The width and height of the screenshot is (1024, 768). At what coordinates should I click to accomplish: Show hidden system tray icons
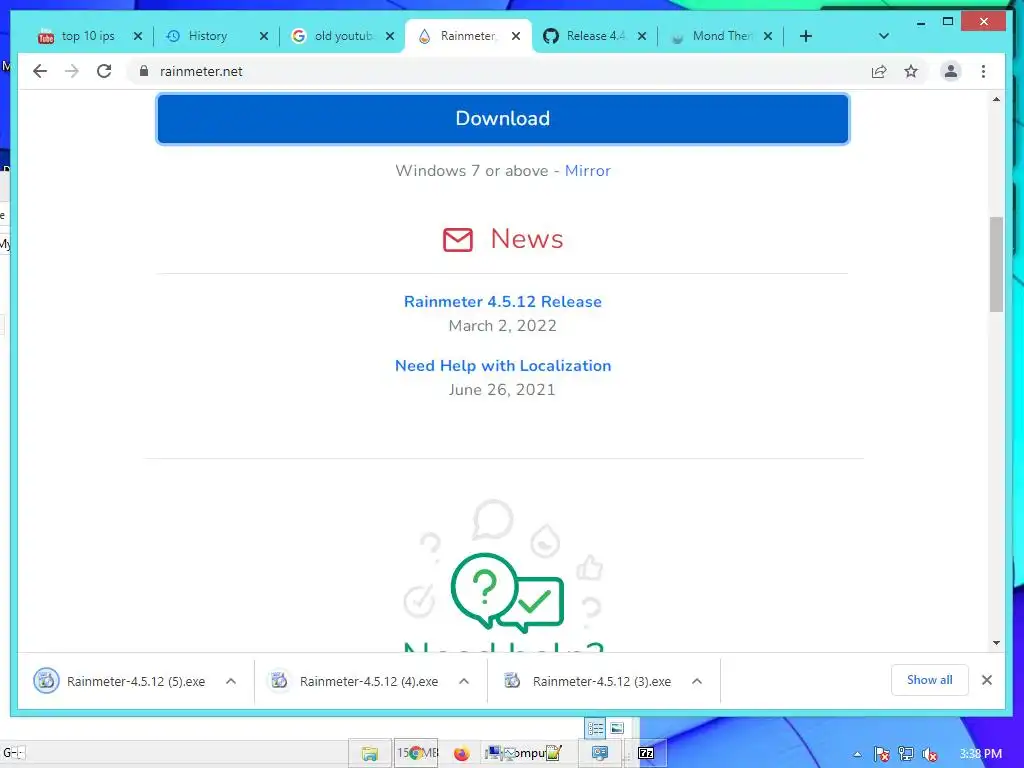click(857, 754)
